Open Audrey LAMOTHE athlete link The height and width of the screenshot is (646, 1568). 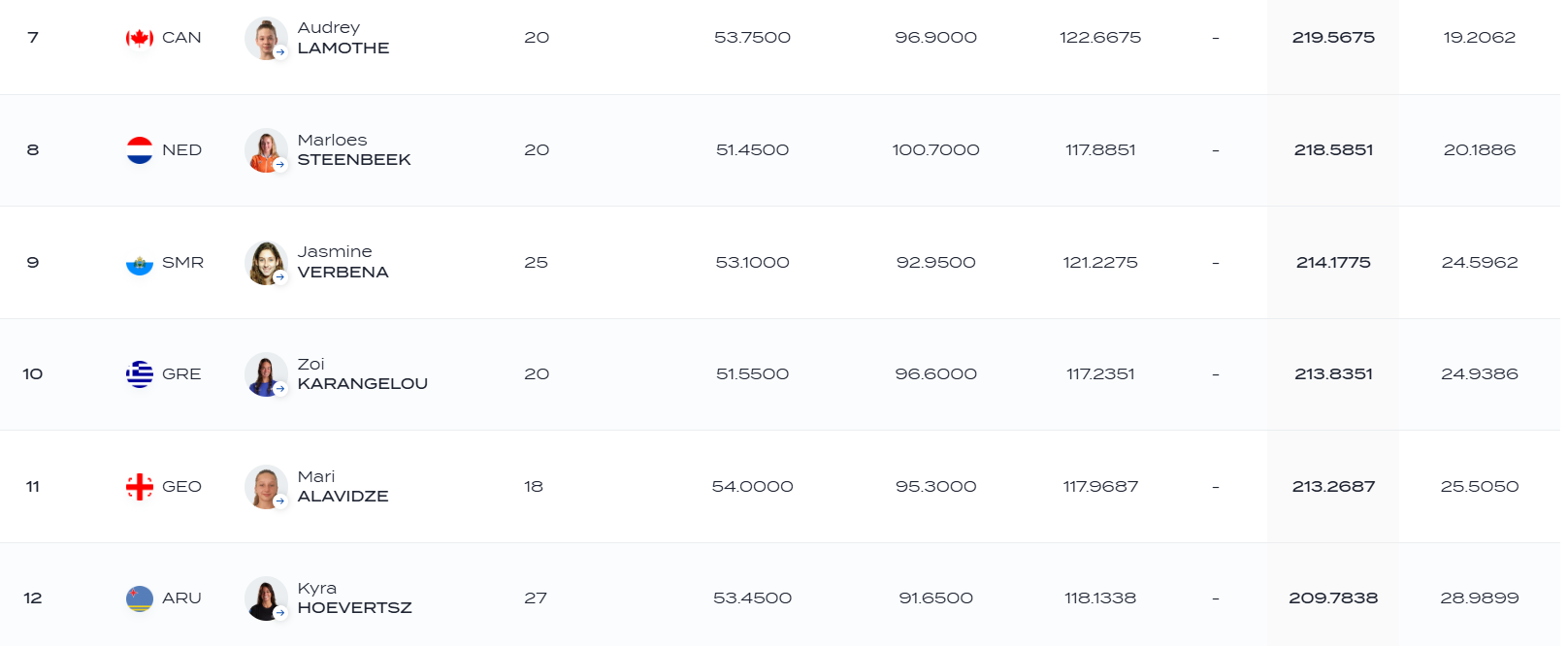(x=343, y=38)
